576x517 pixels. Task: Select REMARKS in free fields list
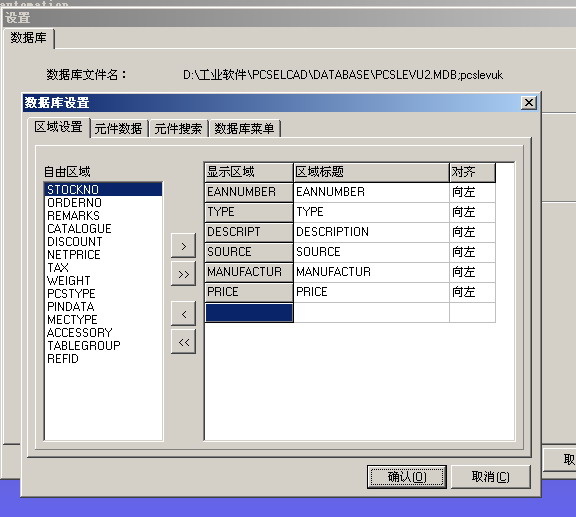coord(103,215)
